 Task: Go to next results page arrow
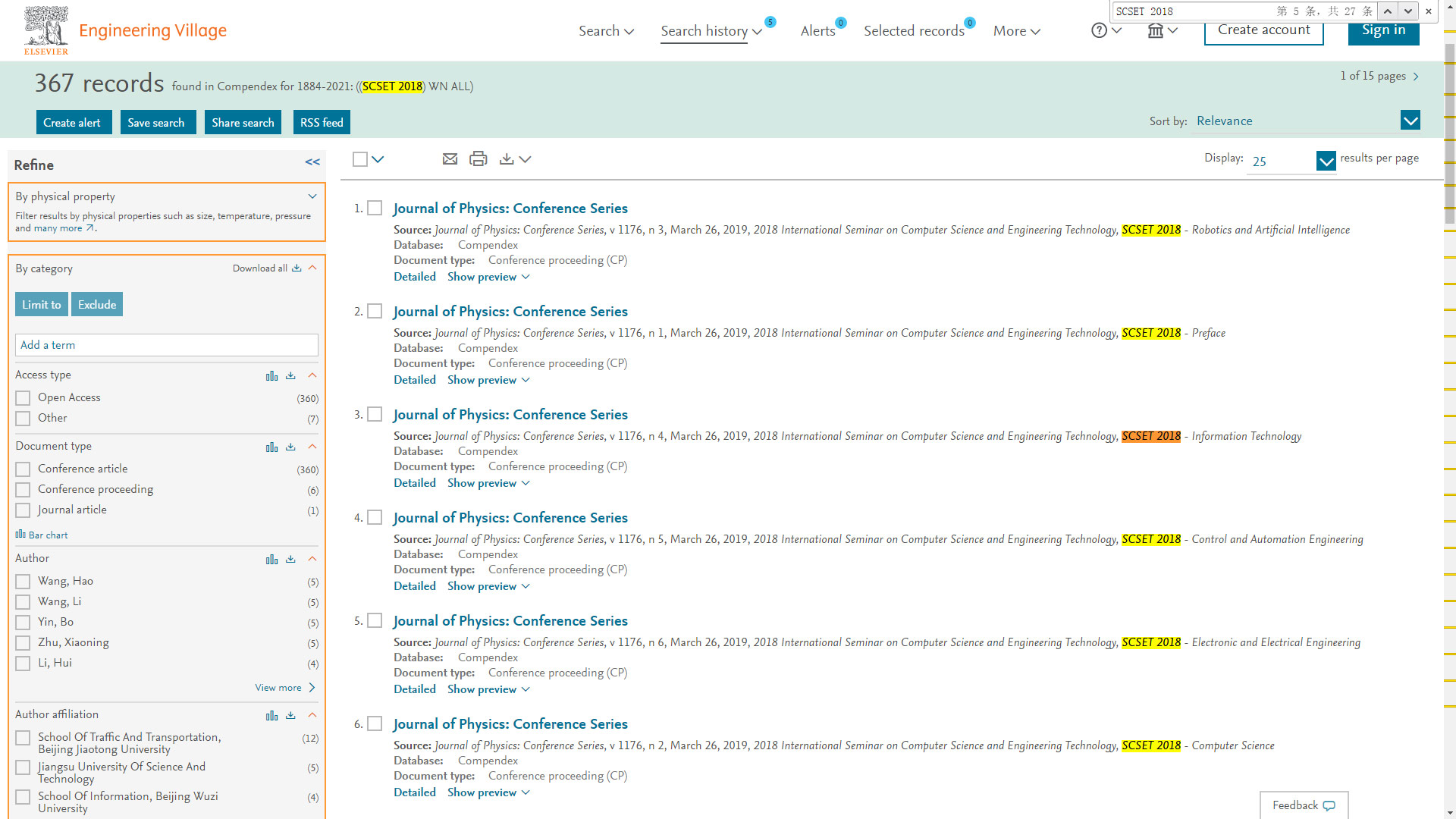click(x=1416, y=77)
